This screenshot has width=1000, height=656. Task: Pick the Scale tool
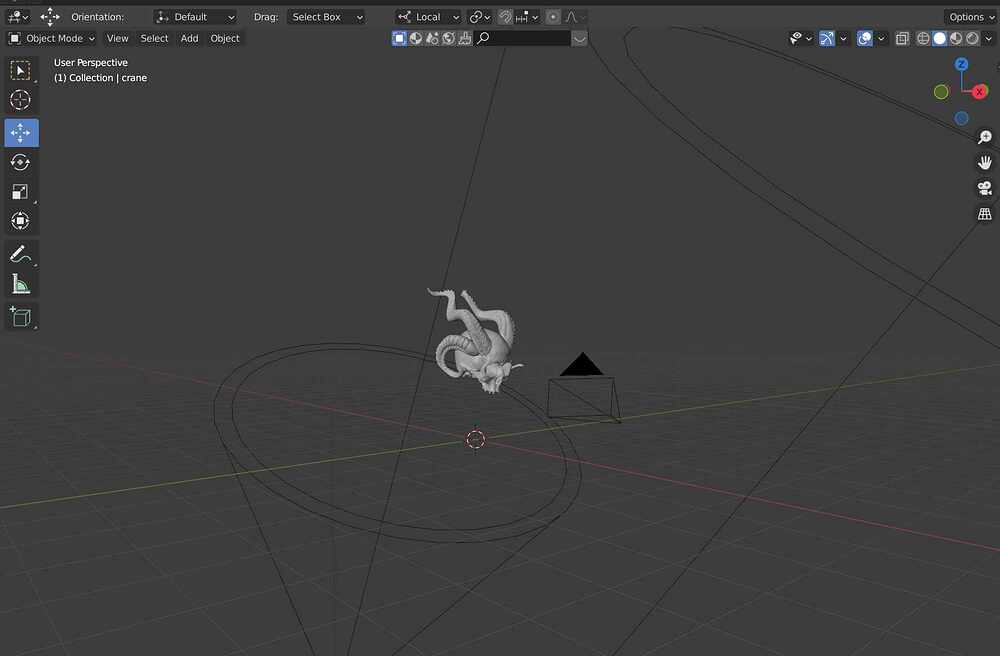(x=21, y=192)
